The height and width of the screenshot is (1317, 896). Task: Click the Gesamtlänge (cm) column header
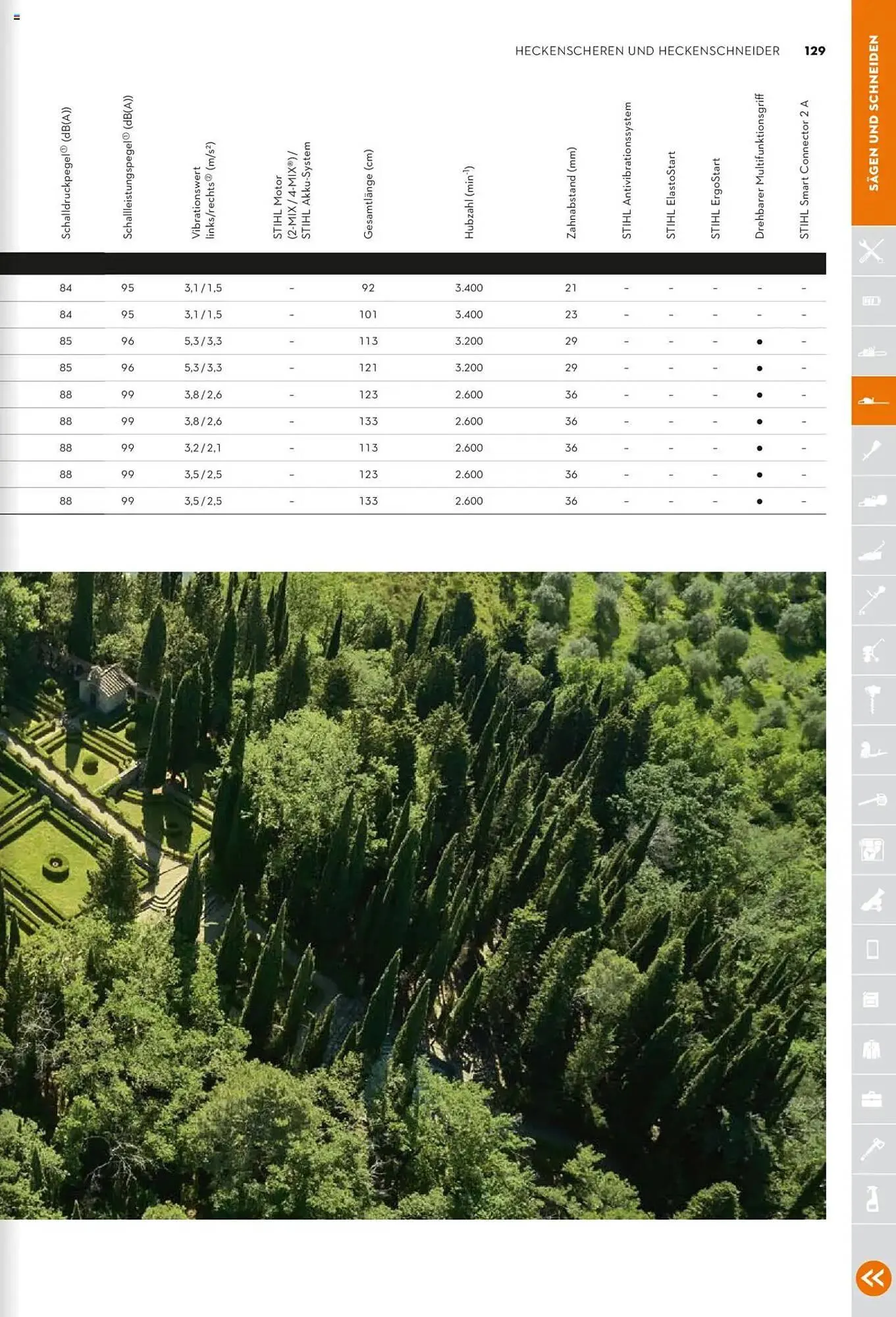coord(368,194)
